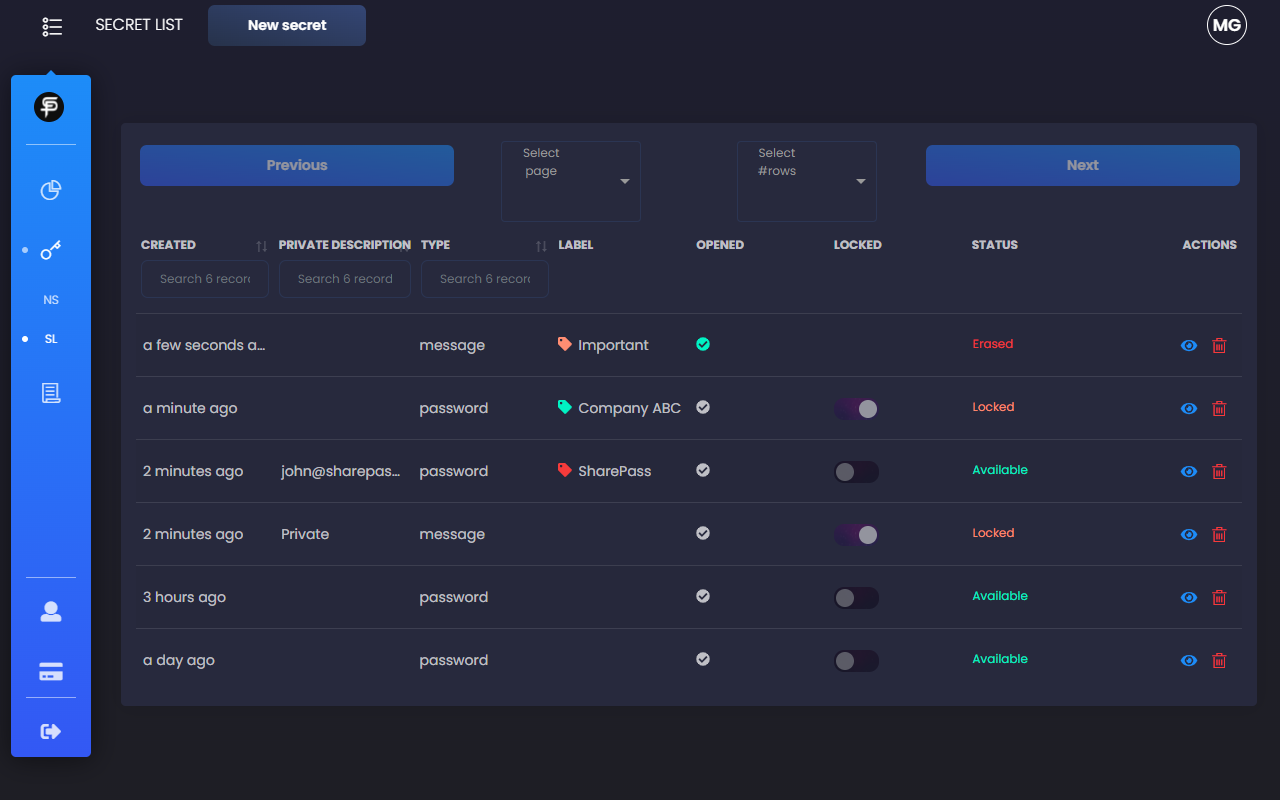
Task: Unlock the Company ABC password toggle
Action: [x=857, y=409]
